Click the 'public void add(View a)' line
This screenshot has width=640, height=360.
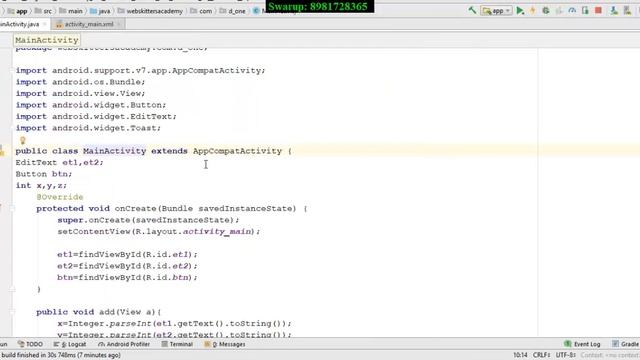point(99,312)
